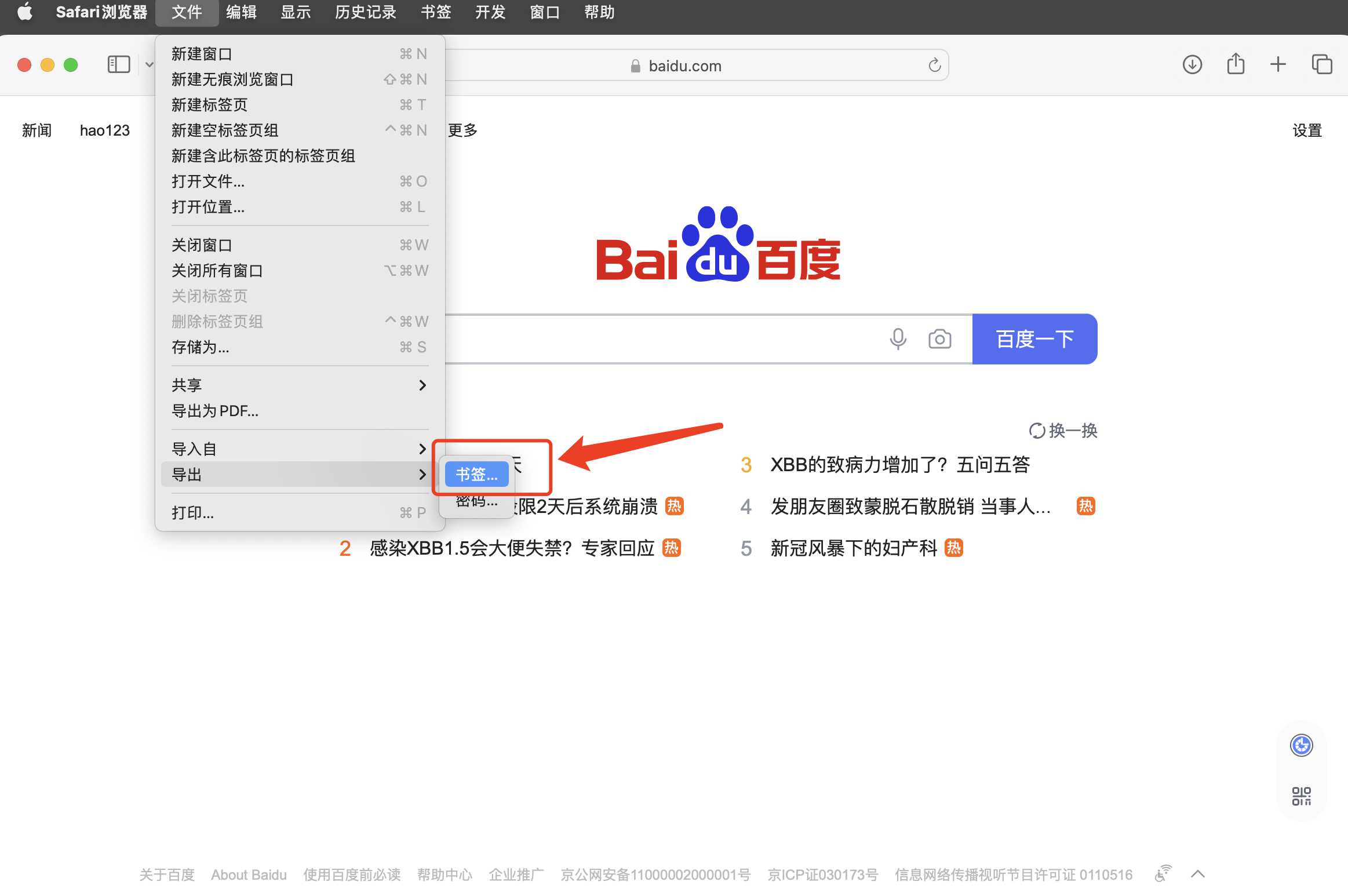The width and height of the screenshot is (1348, 896).
Task: Choose 打开文件... menu item
Action: click(300, 181)
